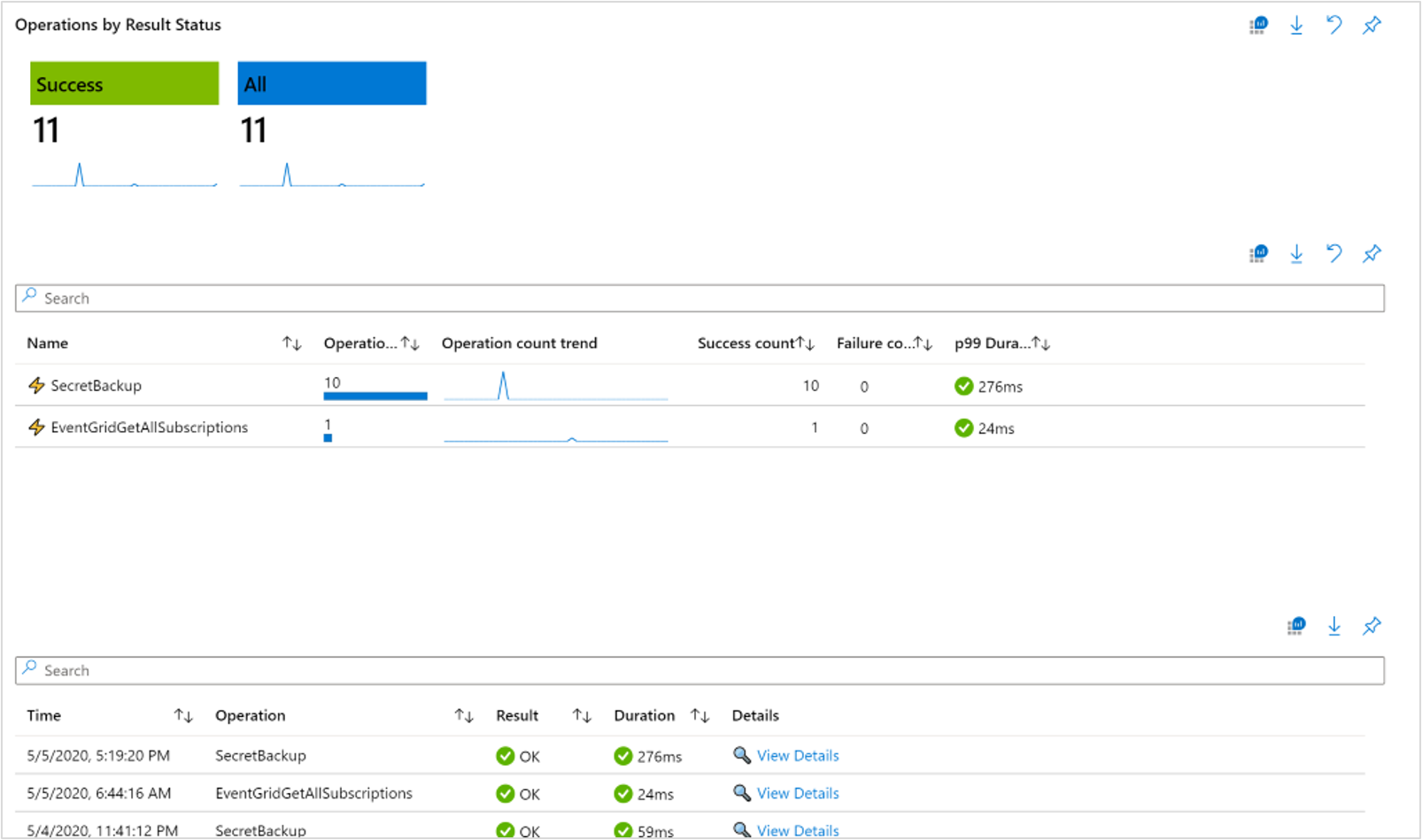Click the search magnifier inside the middle search bar
1422x840 pixels.
(x=29, y=297)
